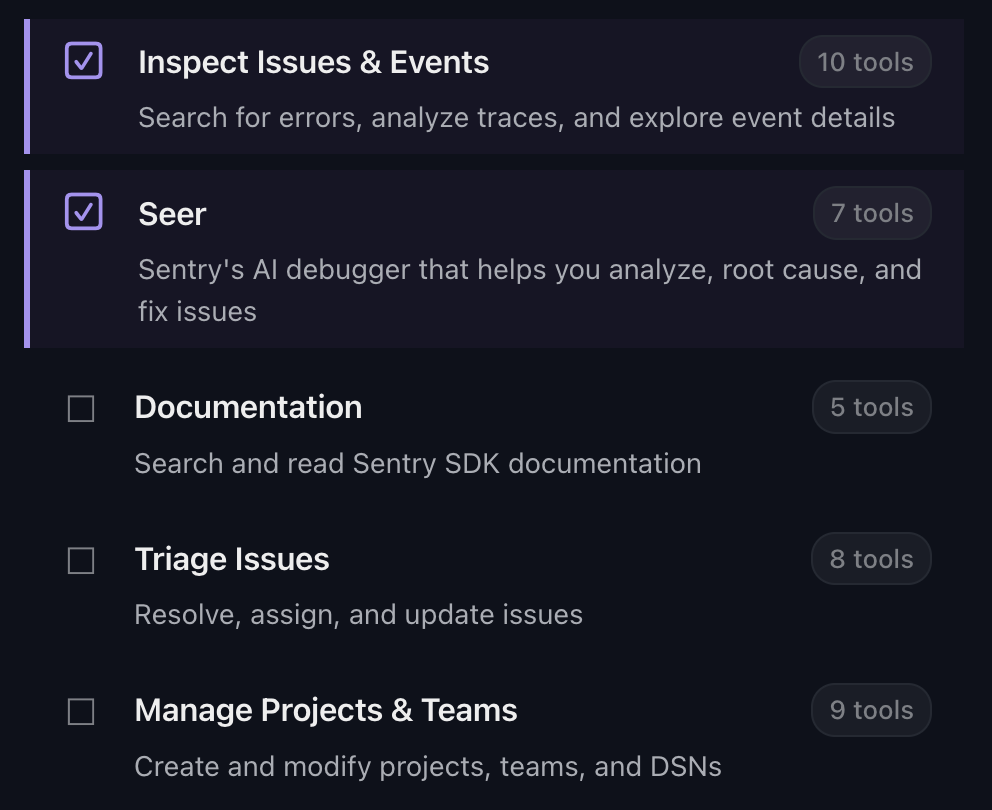This screenshot has width=992, height=810.
Task: Click the "Sentry's AI debugger" description text
Action: coord(529,270)
